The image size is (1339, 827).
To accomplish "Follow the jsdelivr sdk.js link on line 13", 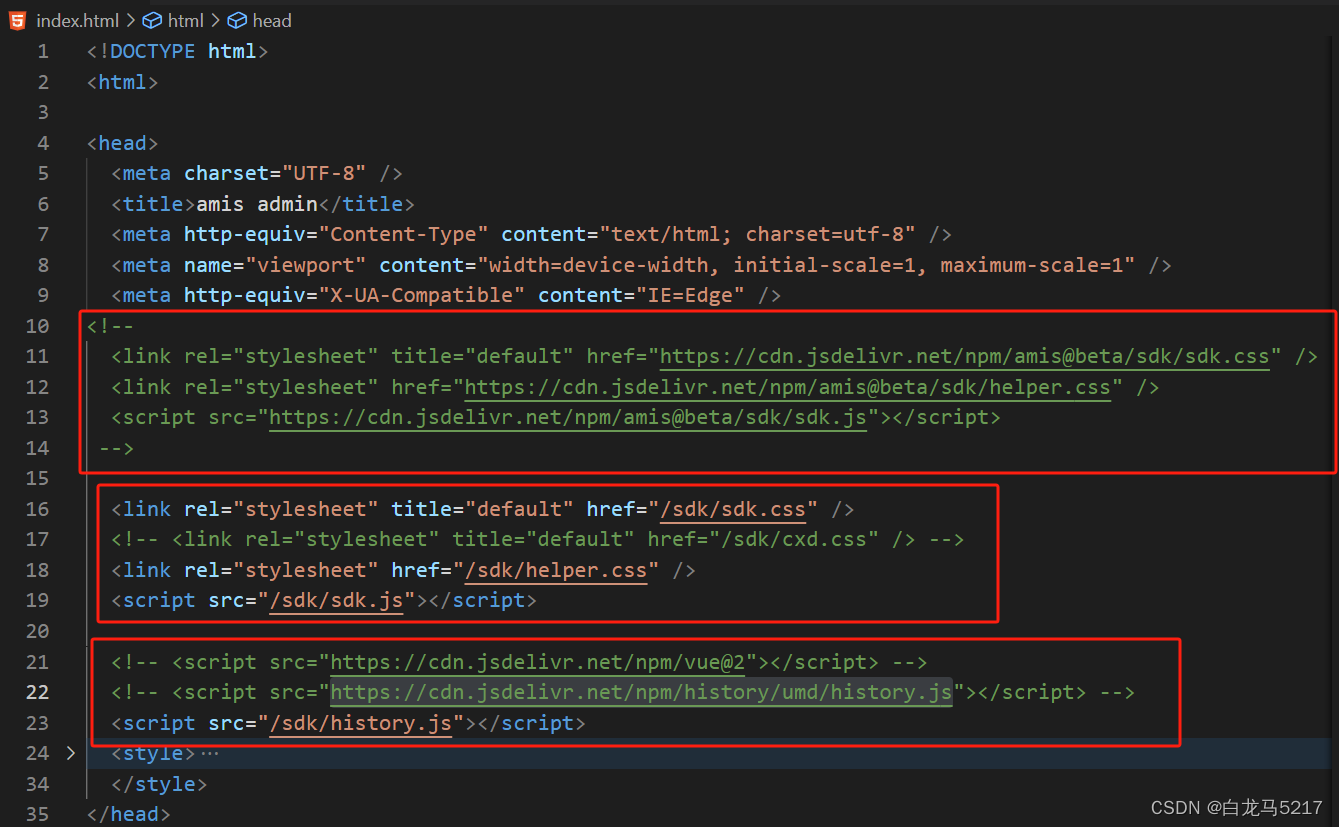I will [568, 417].
